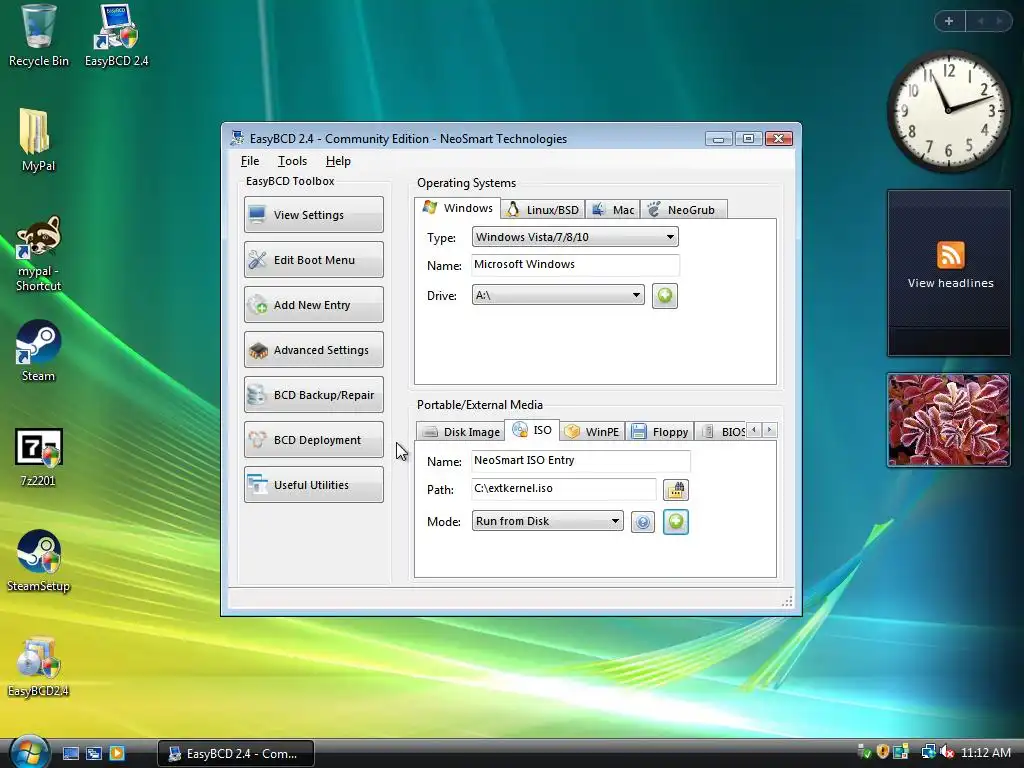Click EasyBCD title bar app icon

[237, 138]
